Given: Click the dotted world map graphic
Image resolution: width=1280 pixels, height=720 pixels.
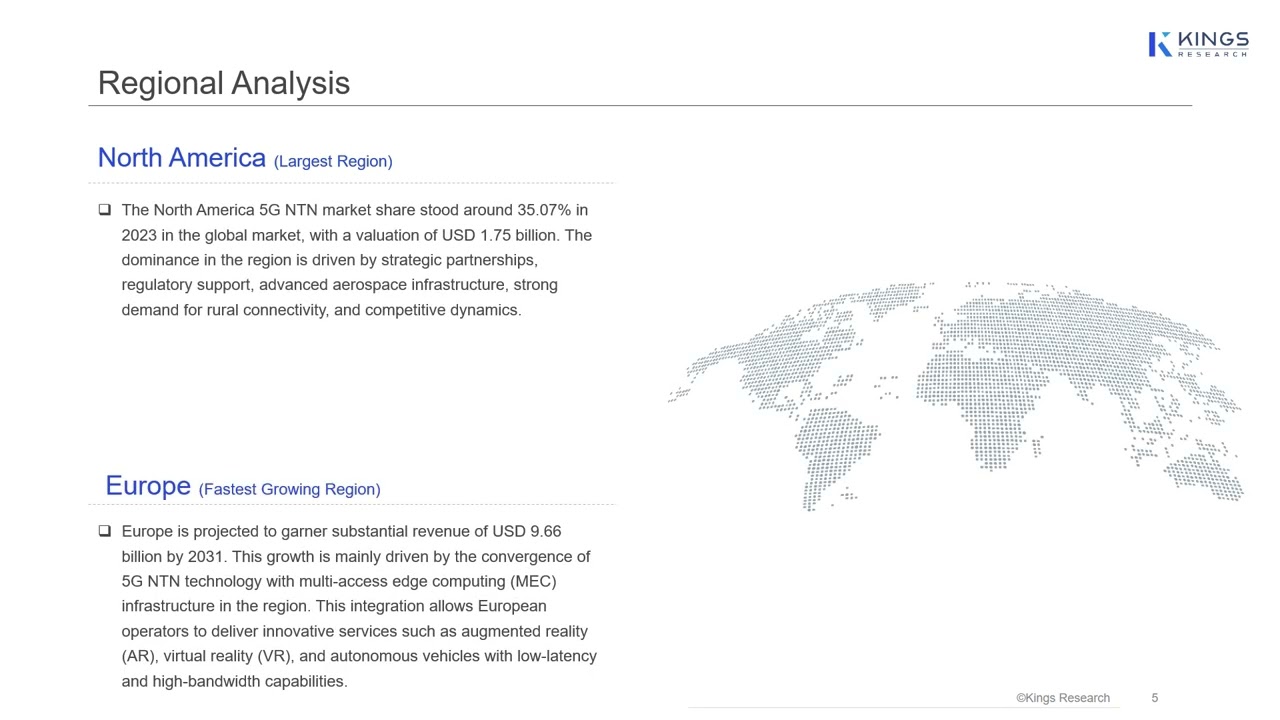Looking at the screenshot, I should [955, 396].
